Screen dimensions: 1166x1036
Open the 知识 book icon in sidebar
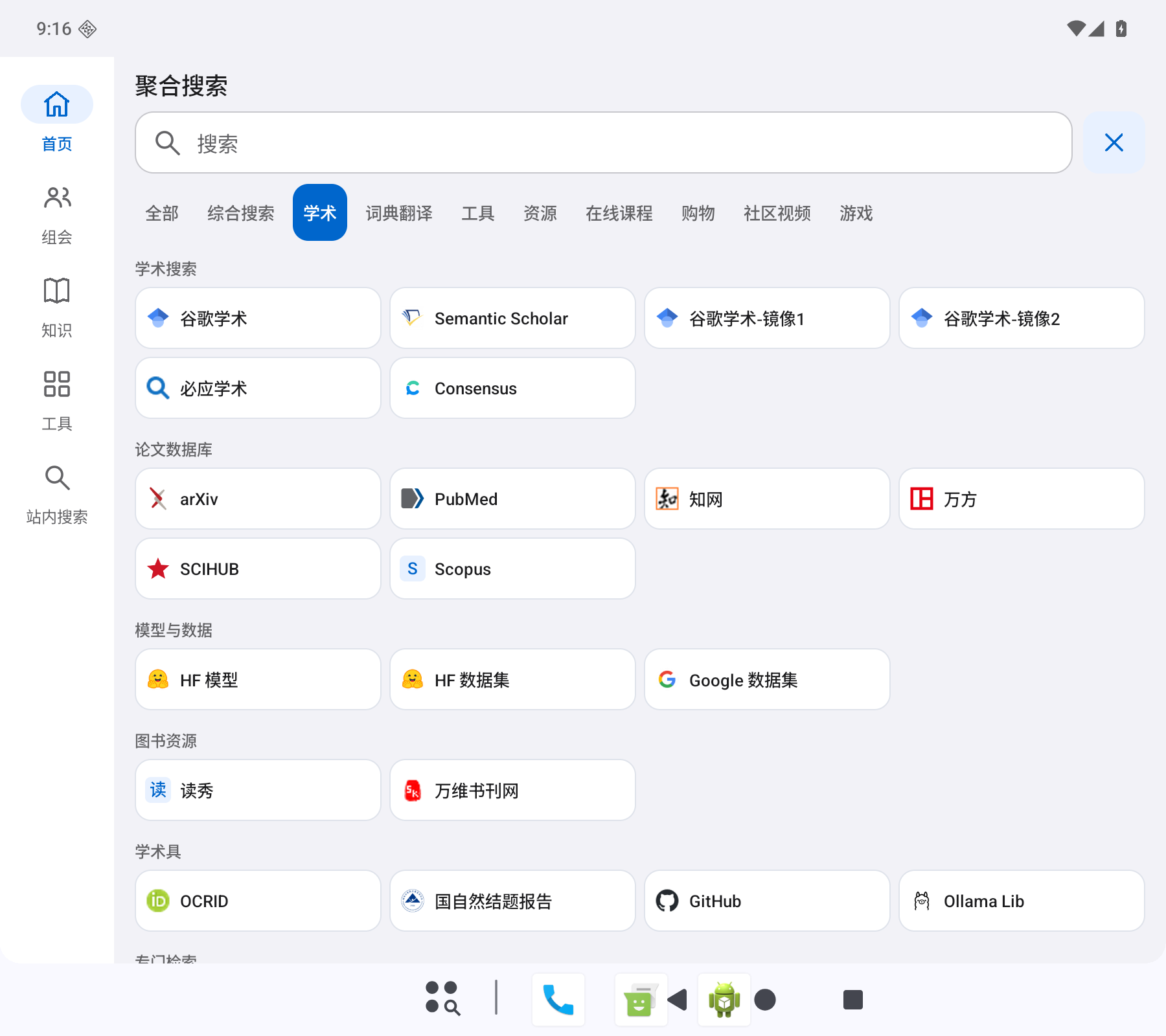pos(57,291)
